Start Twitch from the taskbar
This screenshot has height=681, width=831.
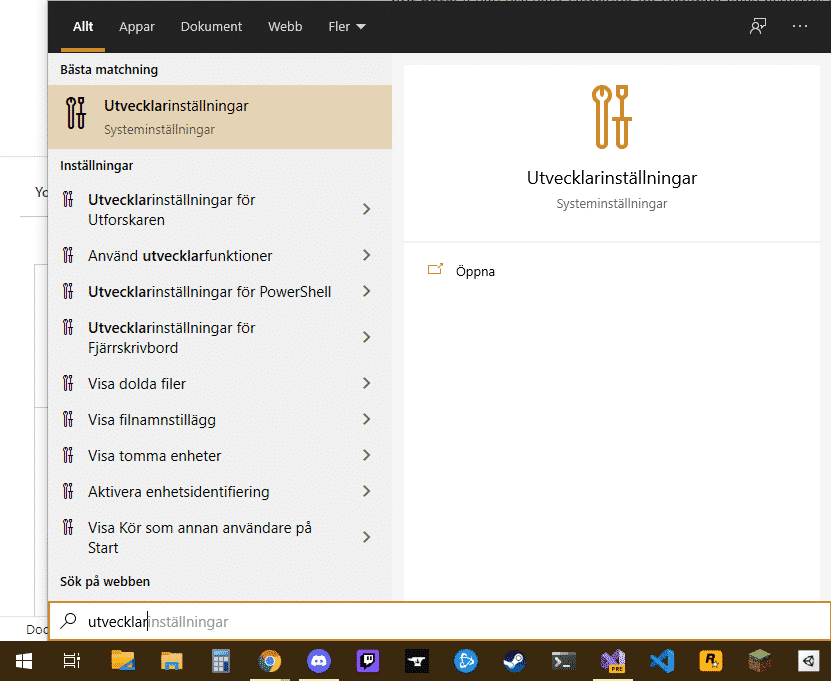coord(366,661)
